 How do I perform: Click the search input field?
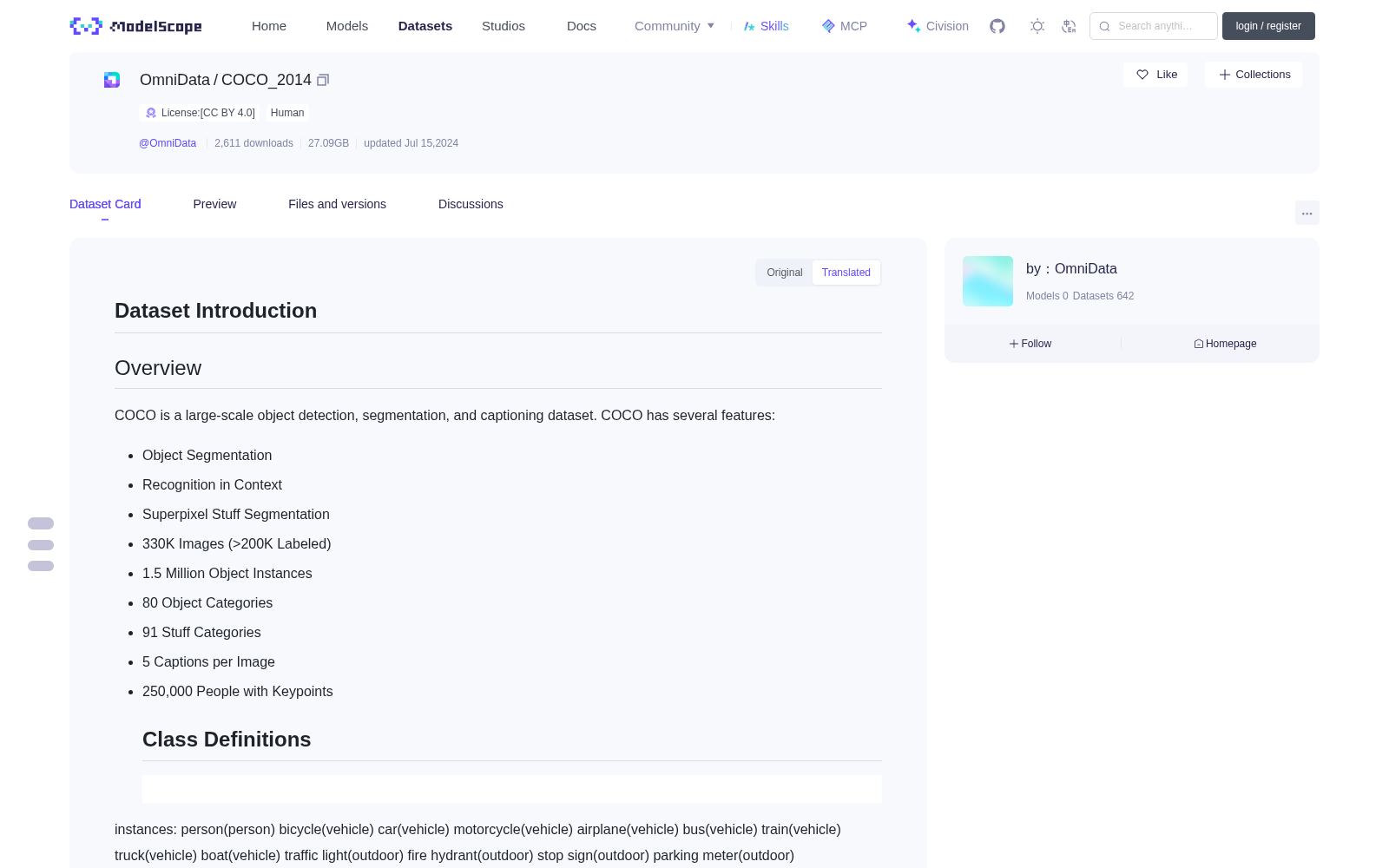tap(1154, 26)
